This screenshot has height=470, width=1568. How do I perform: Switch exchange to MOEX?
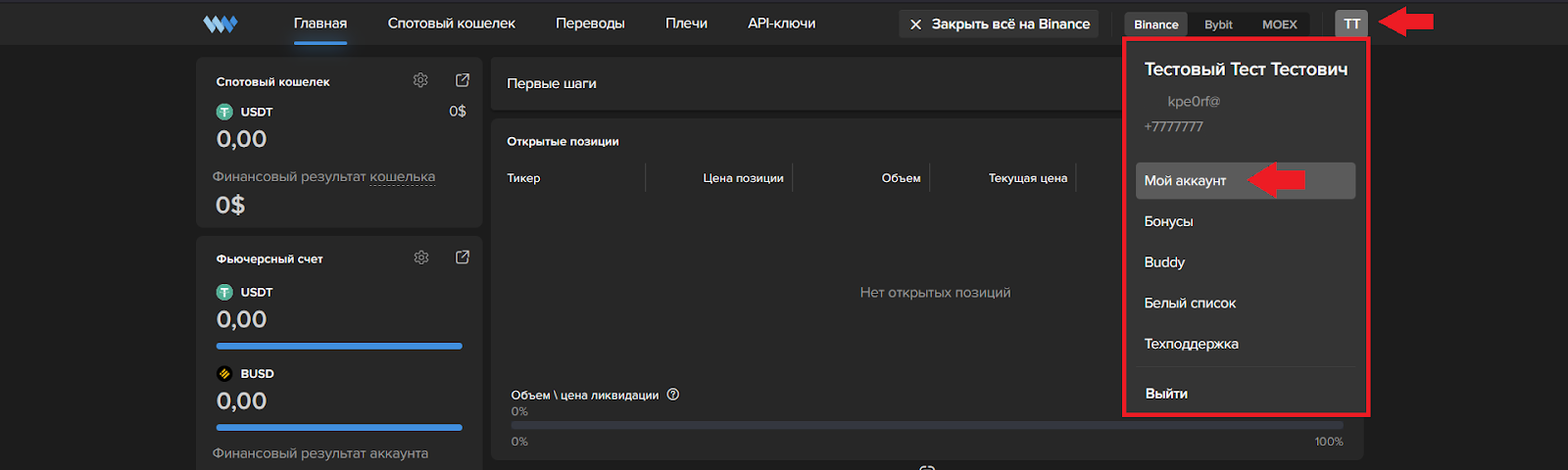tap(1279, 24)
